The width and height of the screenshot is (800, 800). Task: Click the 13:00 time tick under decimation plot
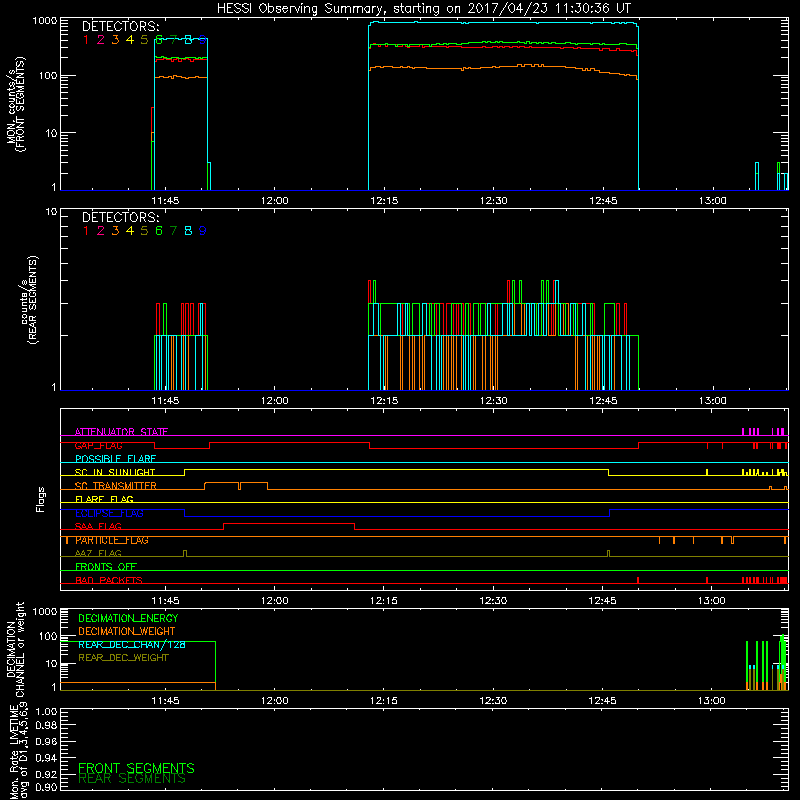(x=712, y=701)
